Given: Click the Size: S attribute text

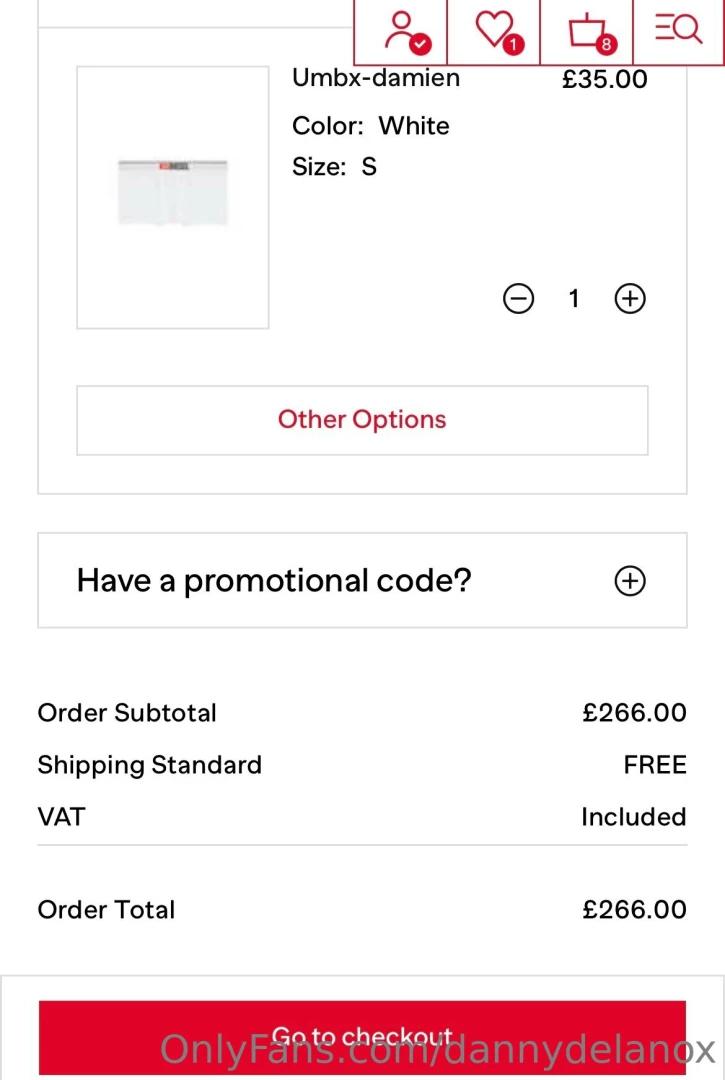Looking at the screenshot, I should pyautogui.click(x=334, y=167).
